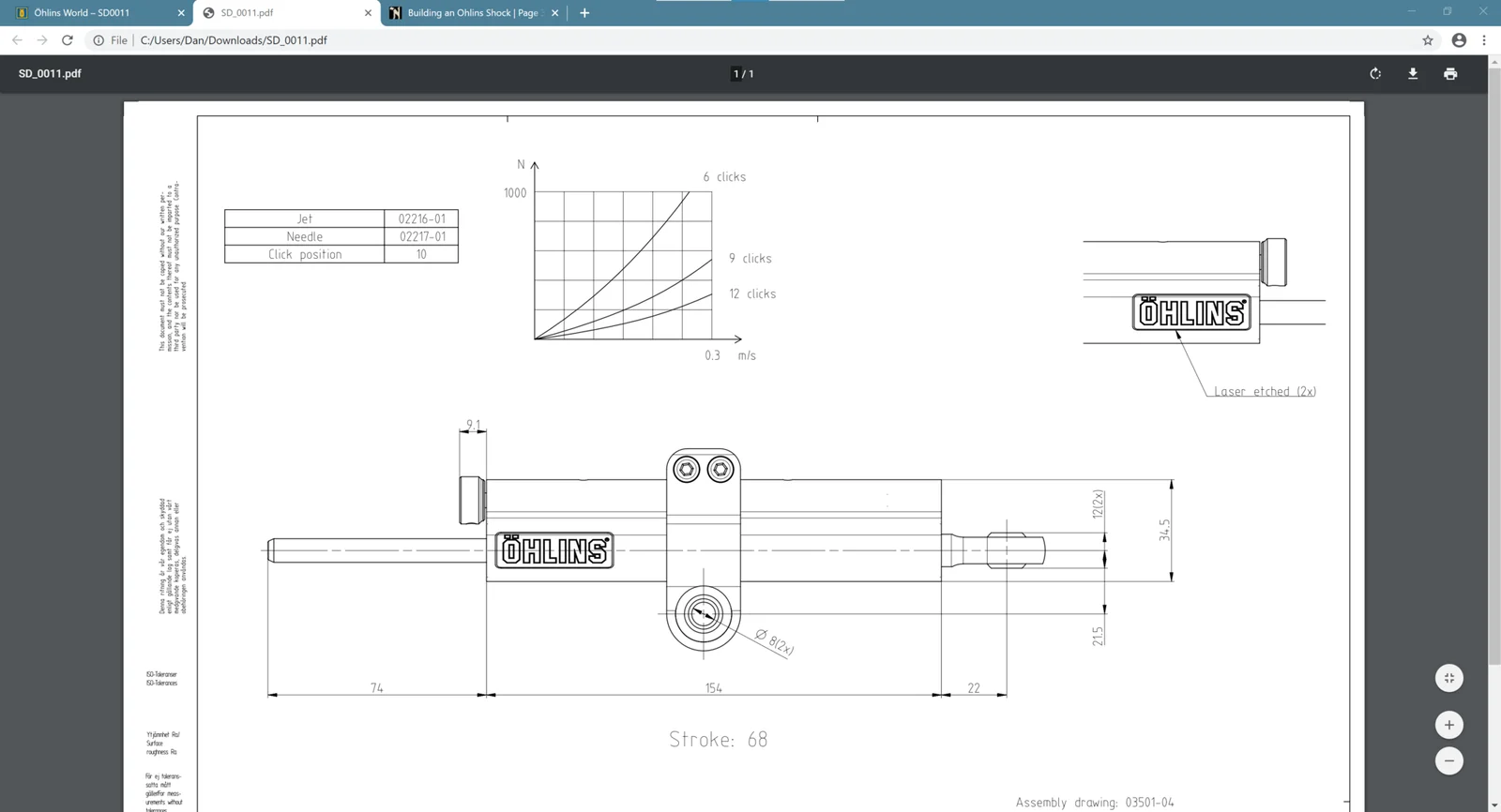
Task: Reload the current page
Action: pos(68,40)
